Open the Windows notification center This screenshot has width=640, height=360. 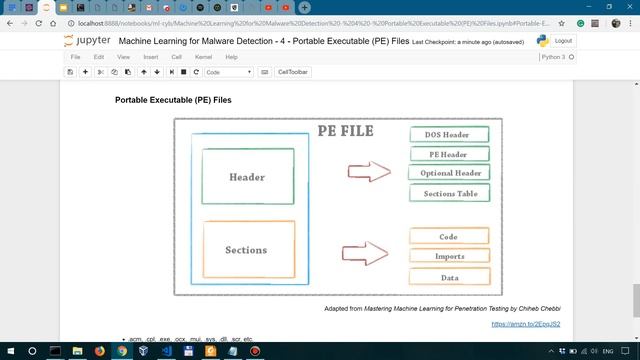[625, 351]
